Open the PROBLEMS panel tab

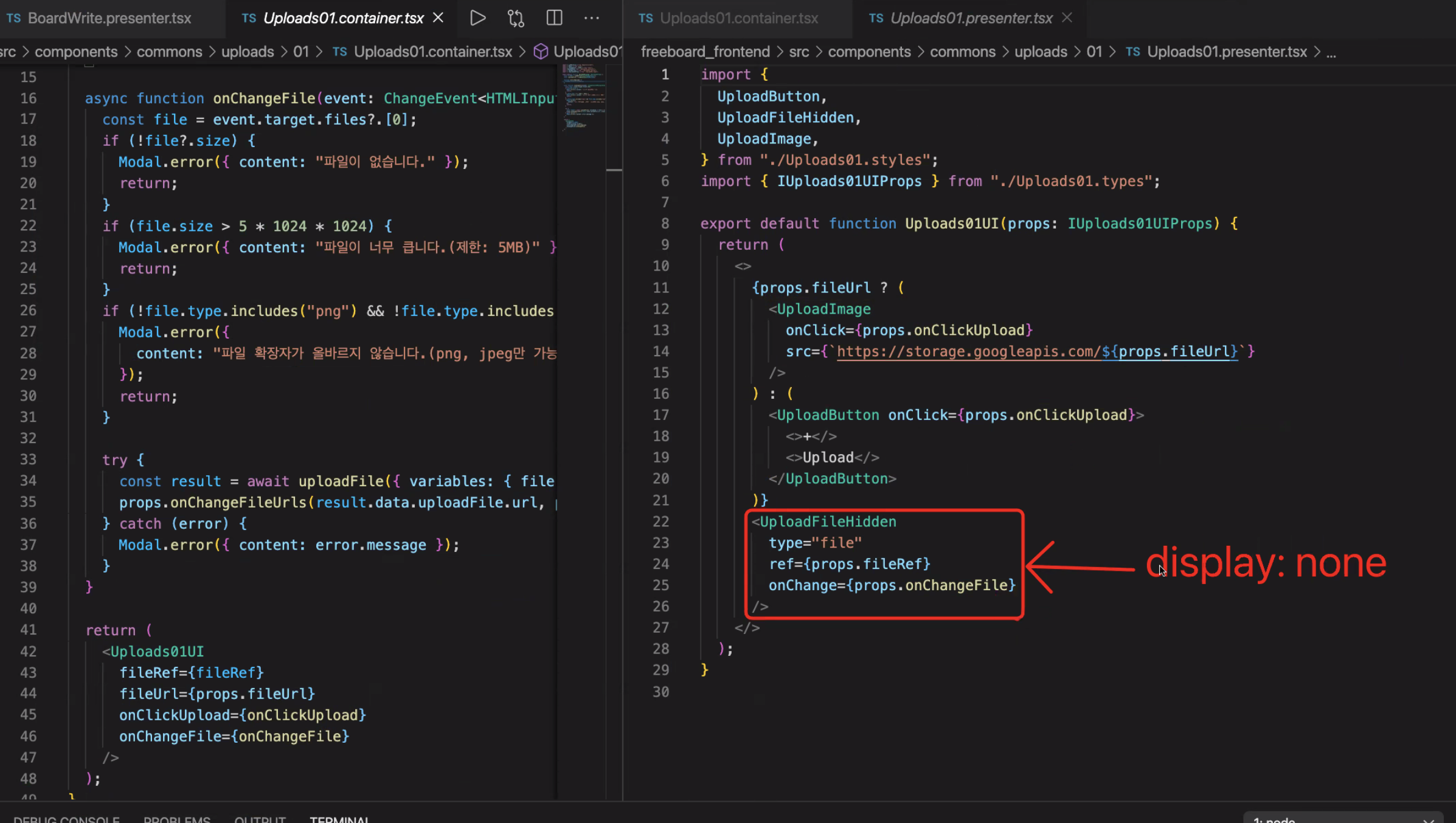click(x=176, y=819)
